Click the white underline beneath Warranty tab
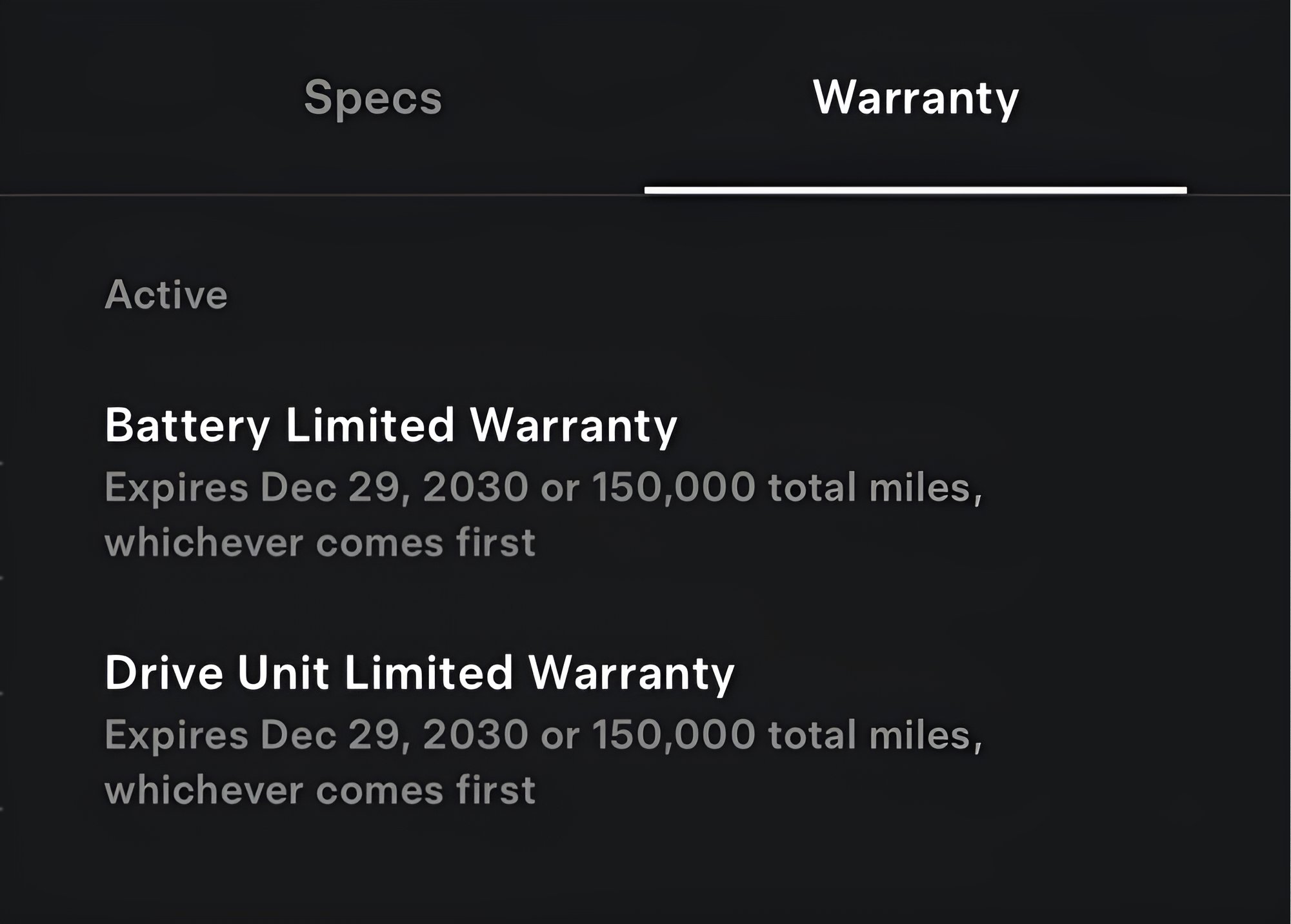1291x924 pixels. pos(916,190)
